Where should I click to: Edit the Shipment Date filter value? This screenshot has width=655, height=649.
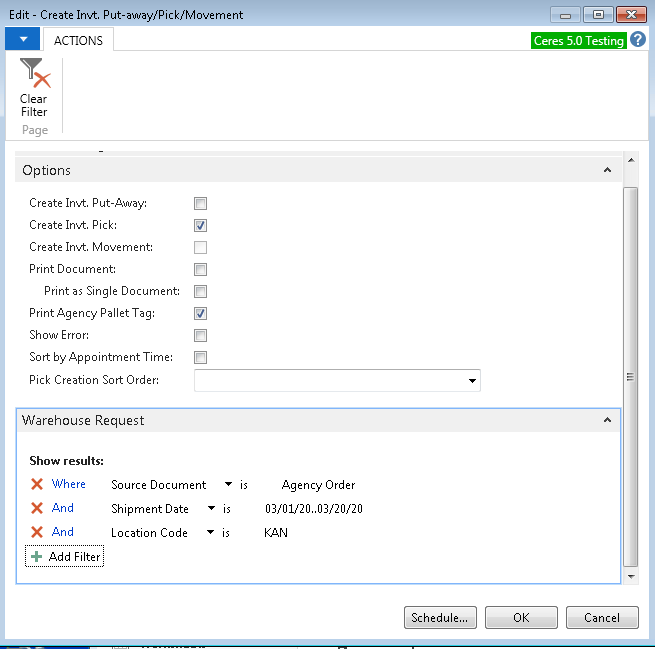click(x=313, y=509)
